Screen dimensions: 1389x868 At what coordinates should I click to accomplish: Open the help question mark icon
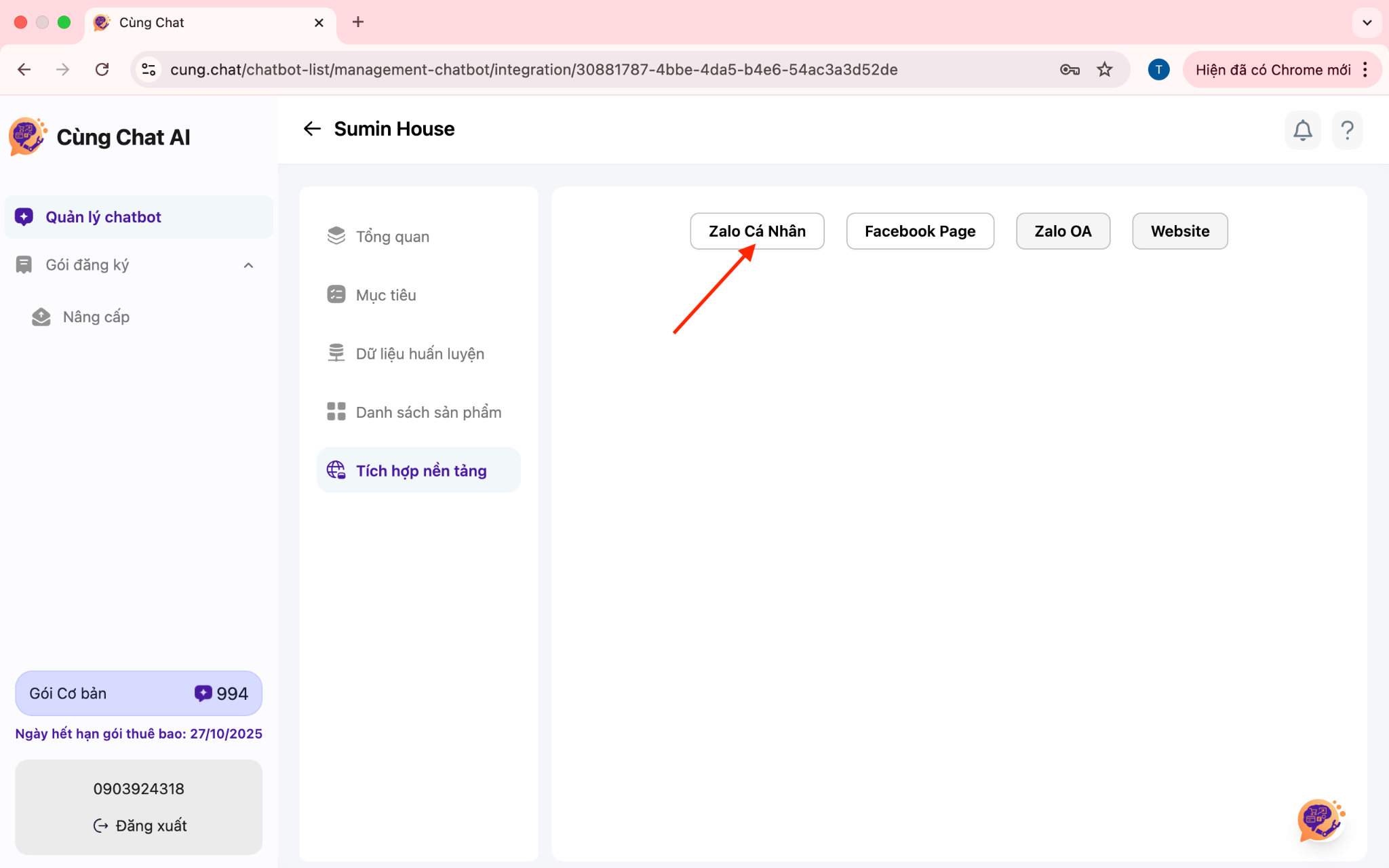1347,130
